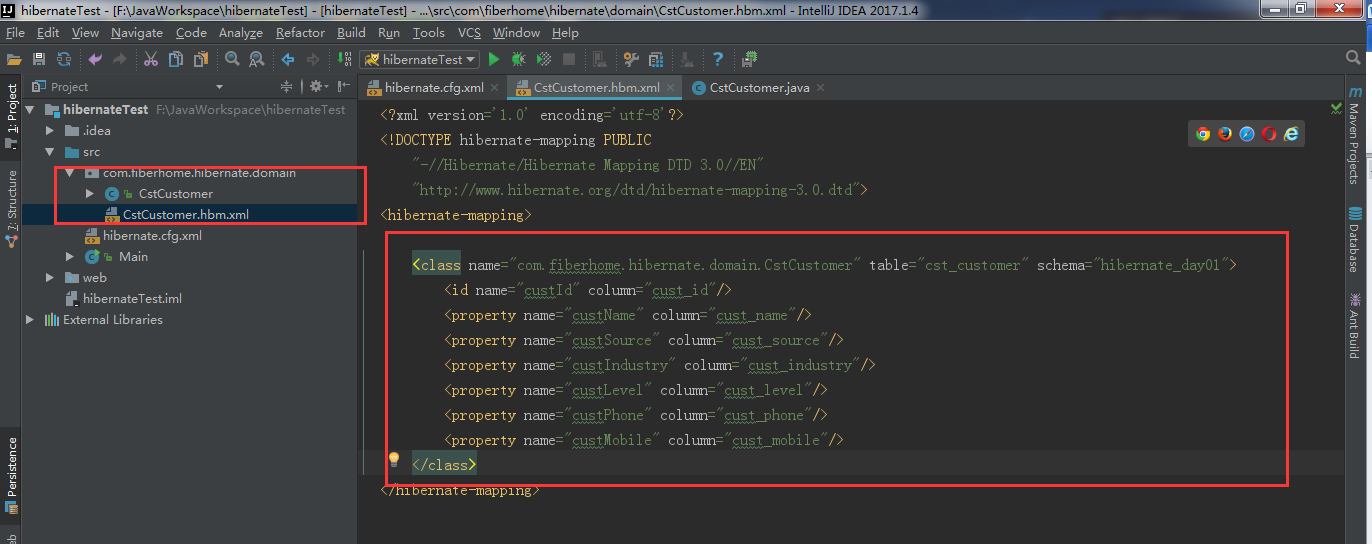Image resolution: width=1372 pixels, height=544 pixels.
Task: Click the Save All toolbar icon
Action: (39, 59)
